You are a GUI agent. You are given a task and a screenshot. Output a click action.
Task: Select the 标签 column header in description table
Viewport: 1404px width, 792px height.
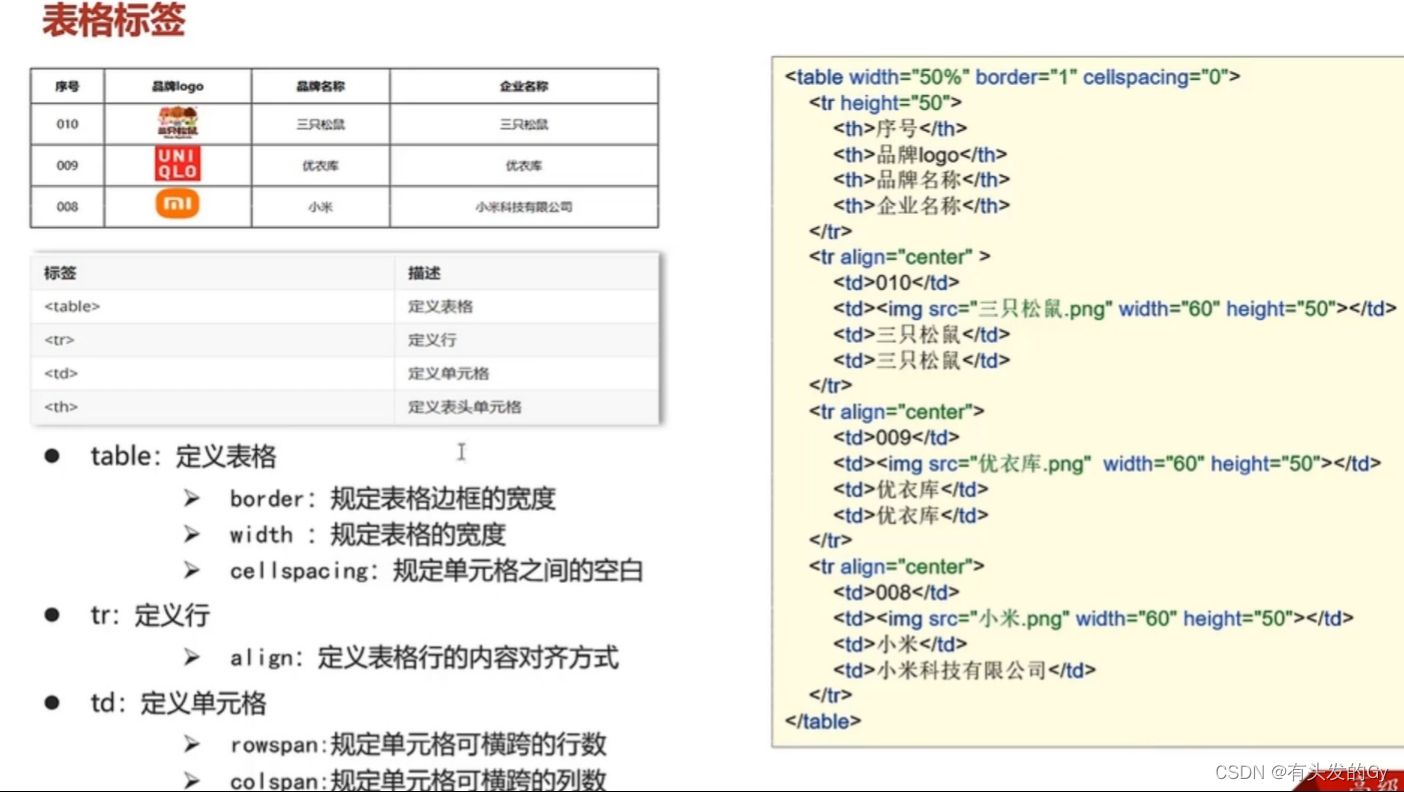(x=54, y=272)
